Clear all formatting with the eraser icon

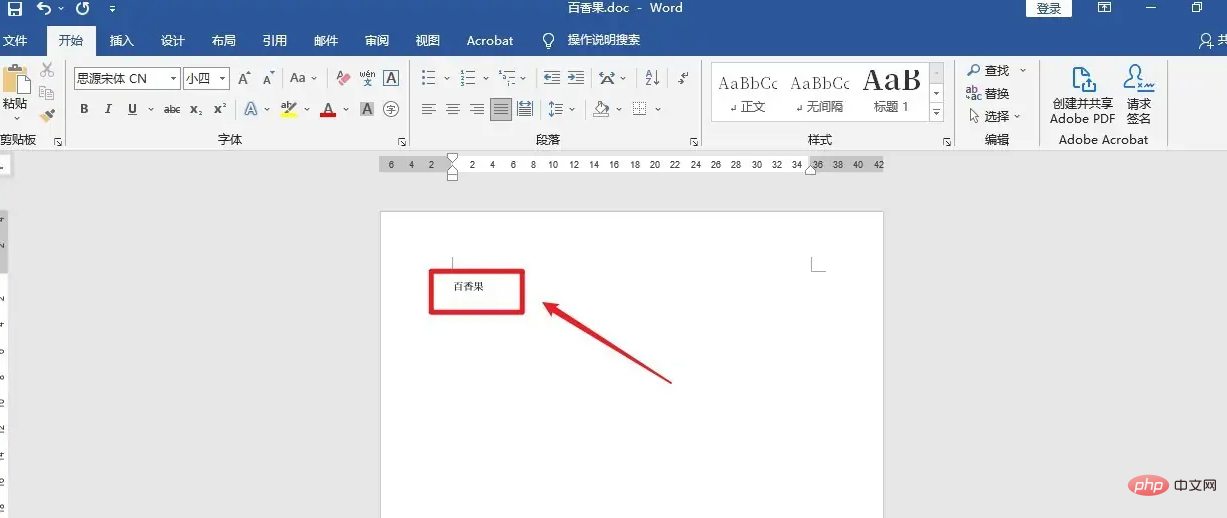343,78
